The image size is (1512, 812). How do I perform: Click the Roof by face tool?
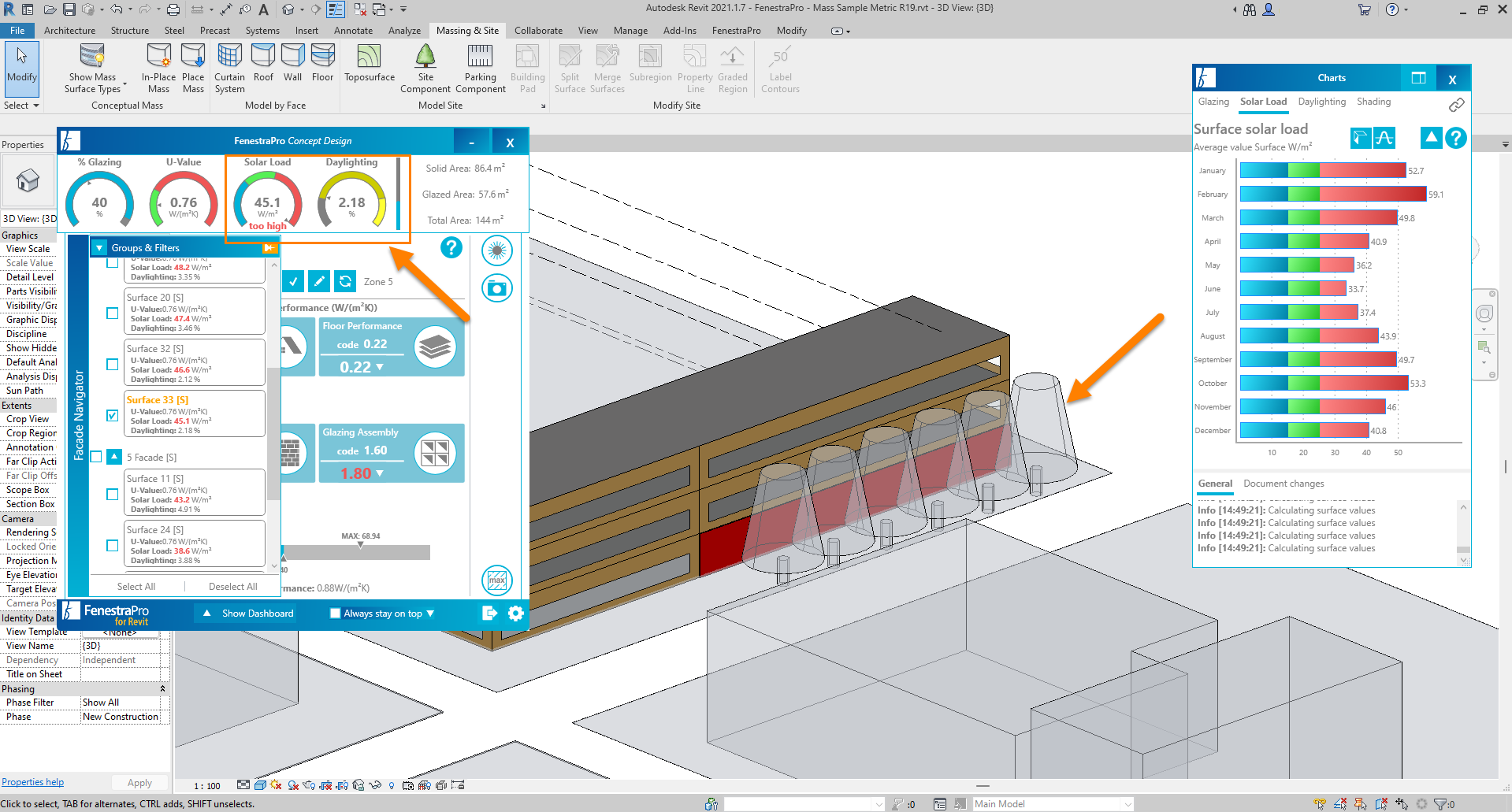(263, 63)
